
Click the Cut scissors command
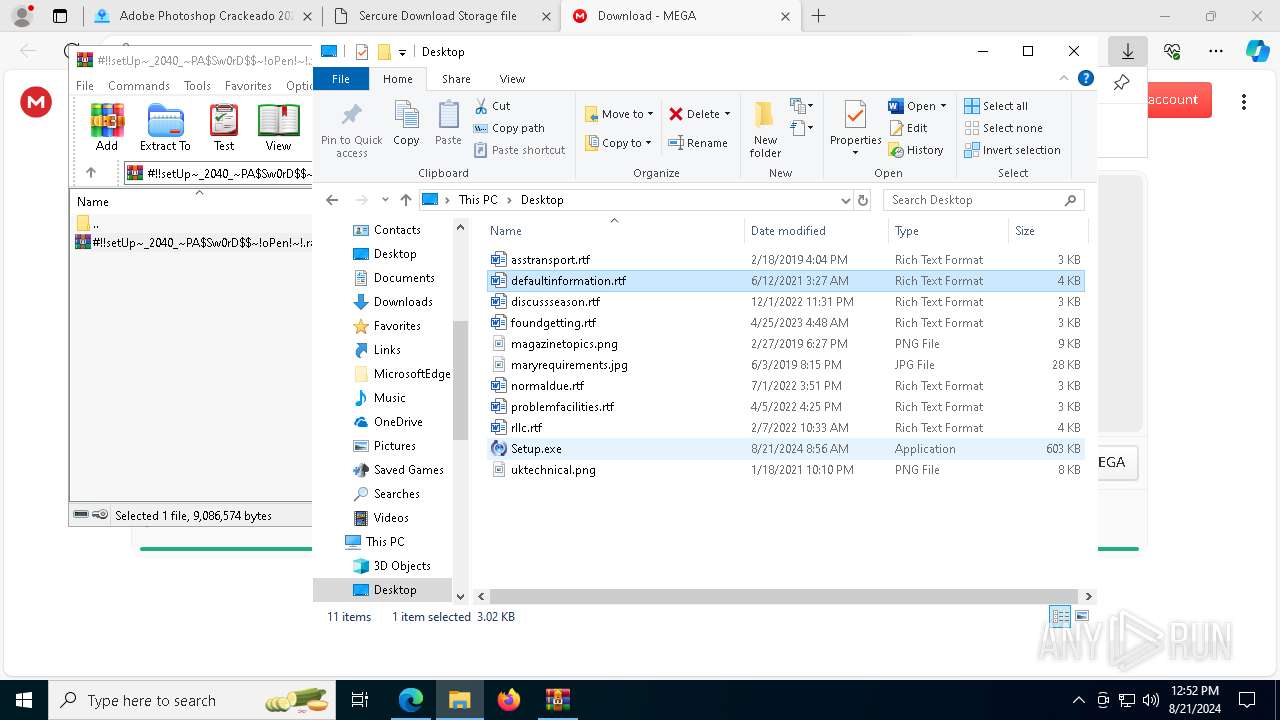click(x=492, y=106)
